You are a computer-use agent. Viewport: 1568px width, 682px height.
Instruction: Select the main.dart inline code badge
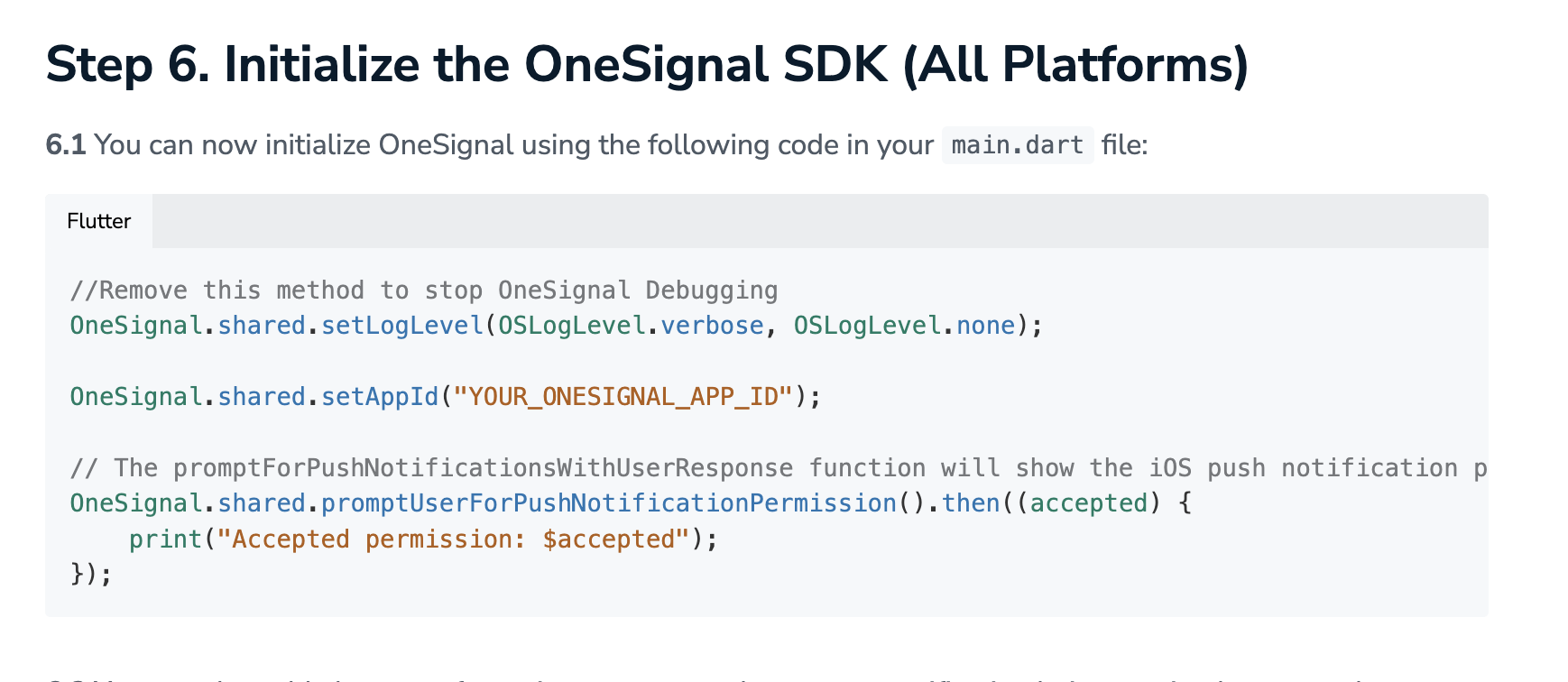1016,144
